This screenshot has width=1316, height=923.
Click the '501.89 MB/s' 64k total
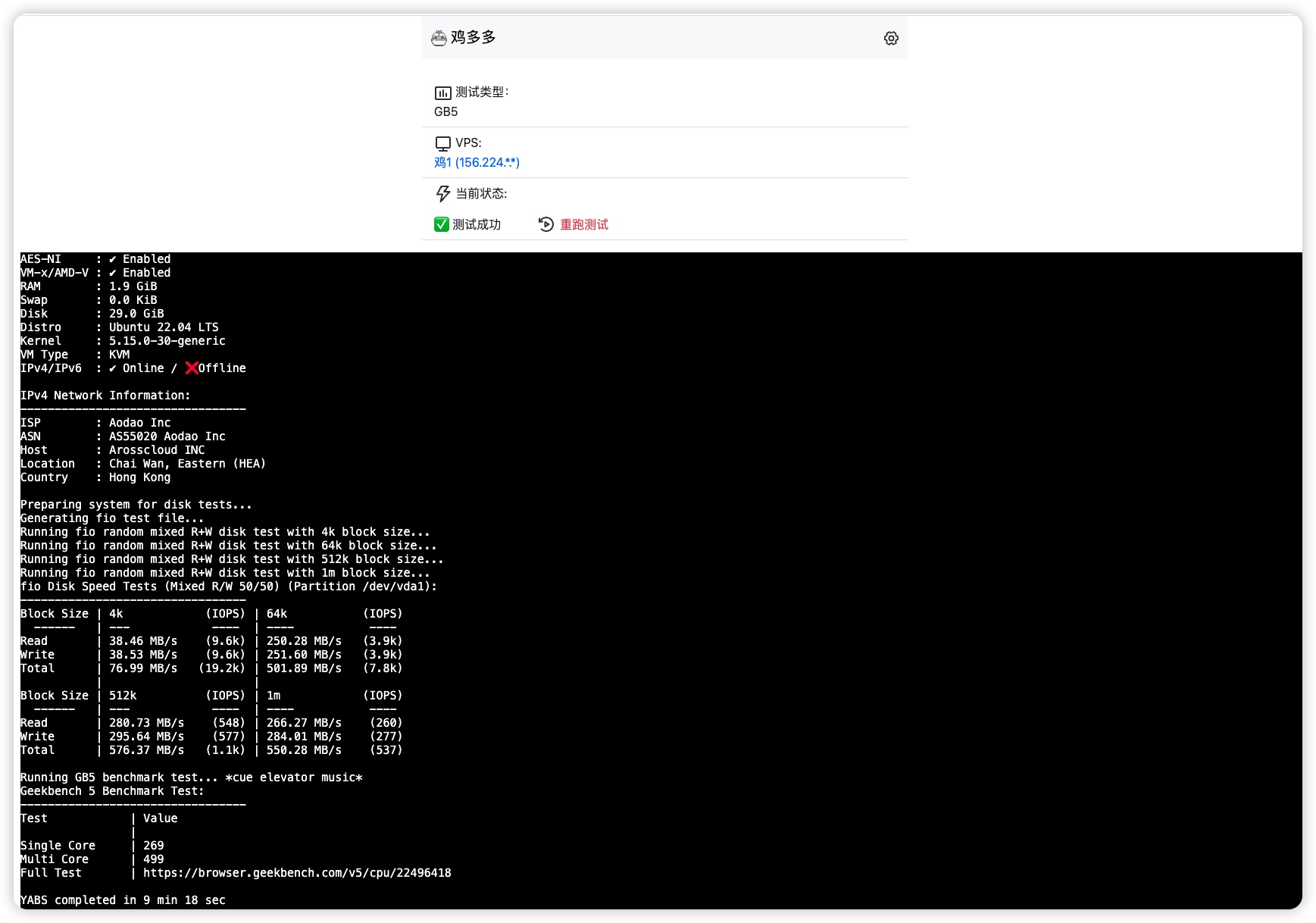[x=304, y=668]
